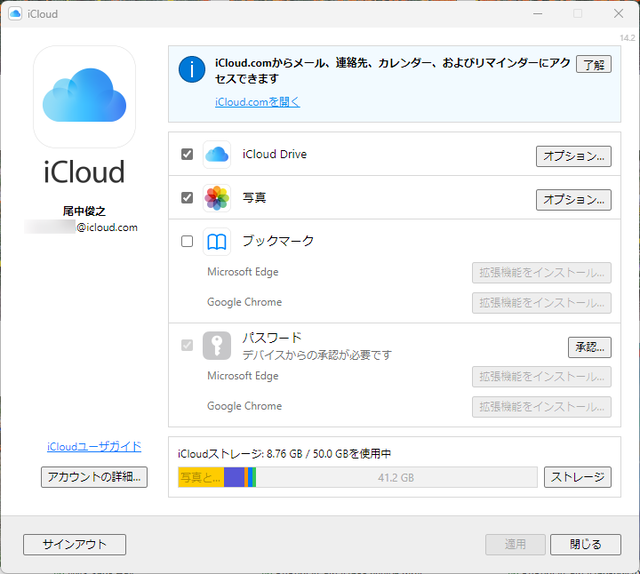
Task: Click the 尾中俊之 account name
Action: point(84,211)
